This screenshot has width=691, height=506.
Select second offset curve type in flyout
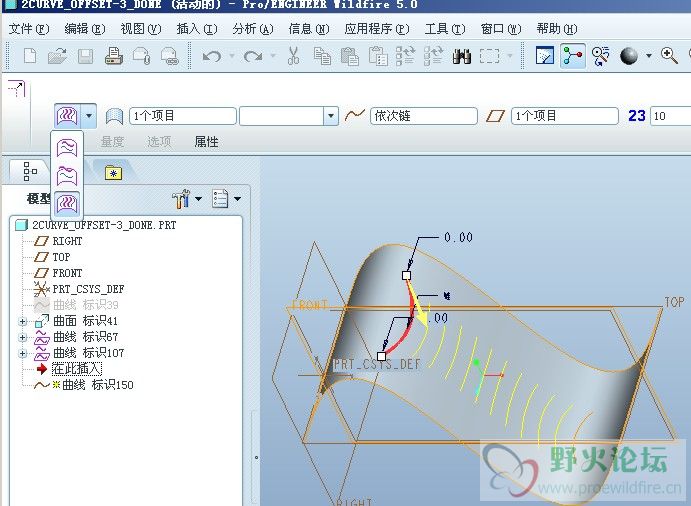coord(67,175)
